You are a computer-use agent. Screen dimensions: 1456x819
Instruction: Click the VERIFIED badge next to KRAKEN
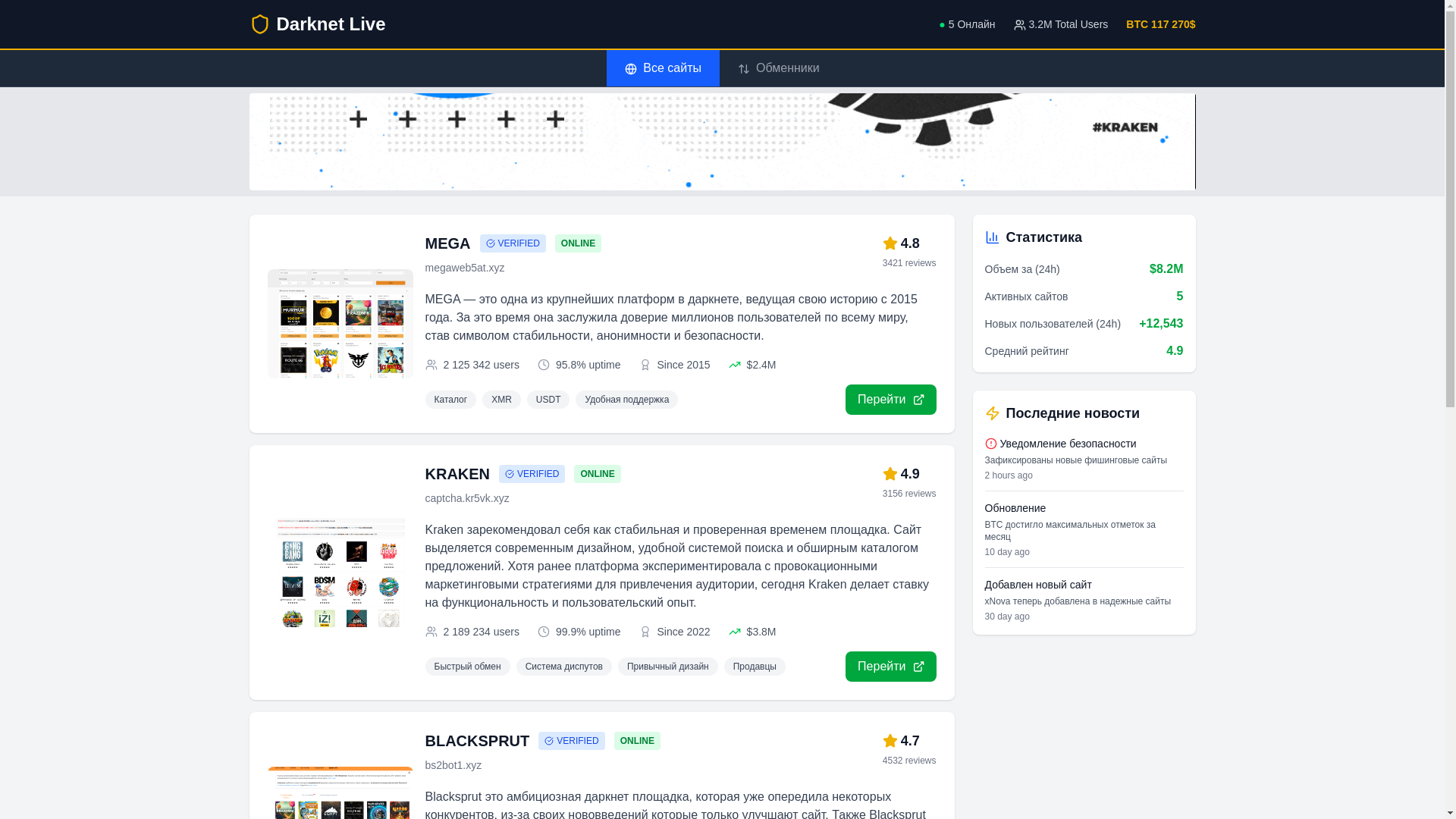pyautogui.click(x=532, y=474)
